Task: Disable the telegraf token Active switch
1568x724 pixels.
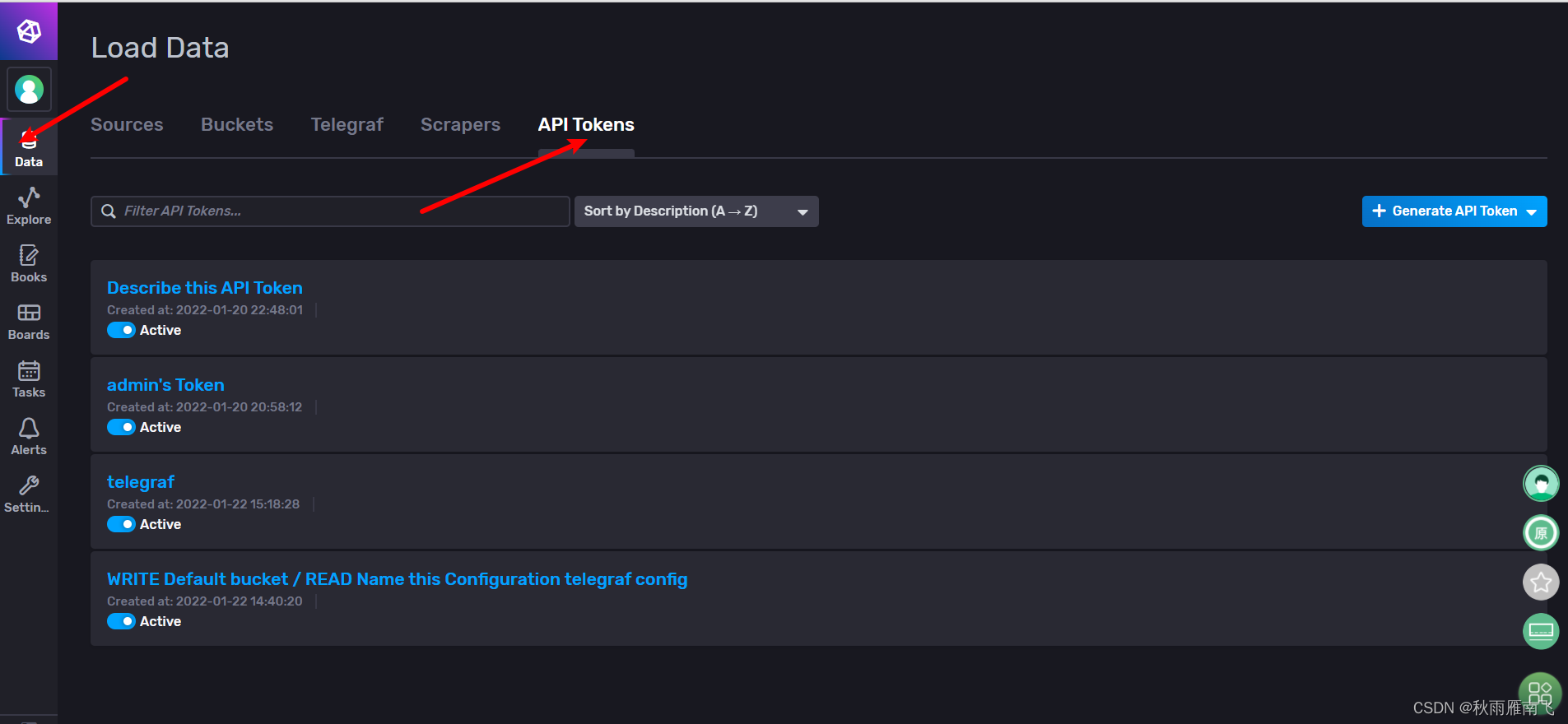Action: pos(121,524)
